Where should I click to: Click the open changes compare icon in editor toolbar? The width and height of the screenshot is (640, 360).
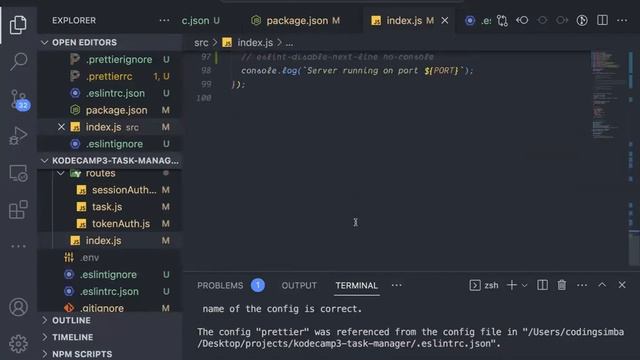[x=502, y=20]
